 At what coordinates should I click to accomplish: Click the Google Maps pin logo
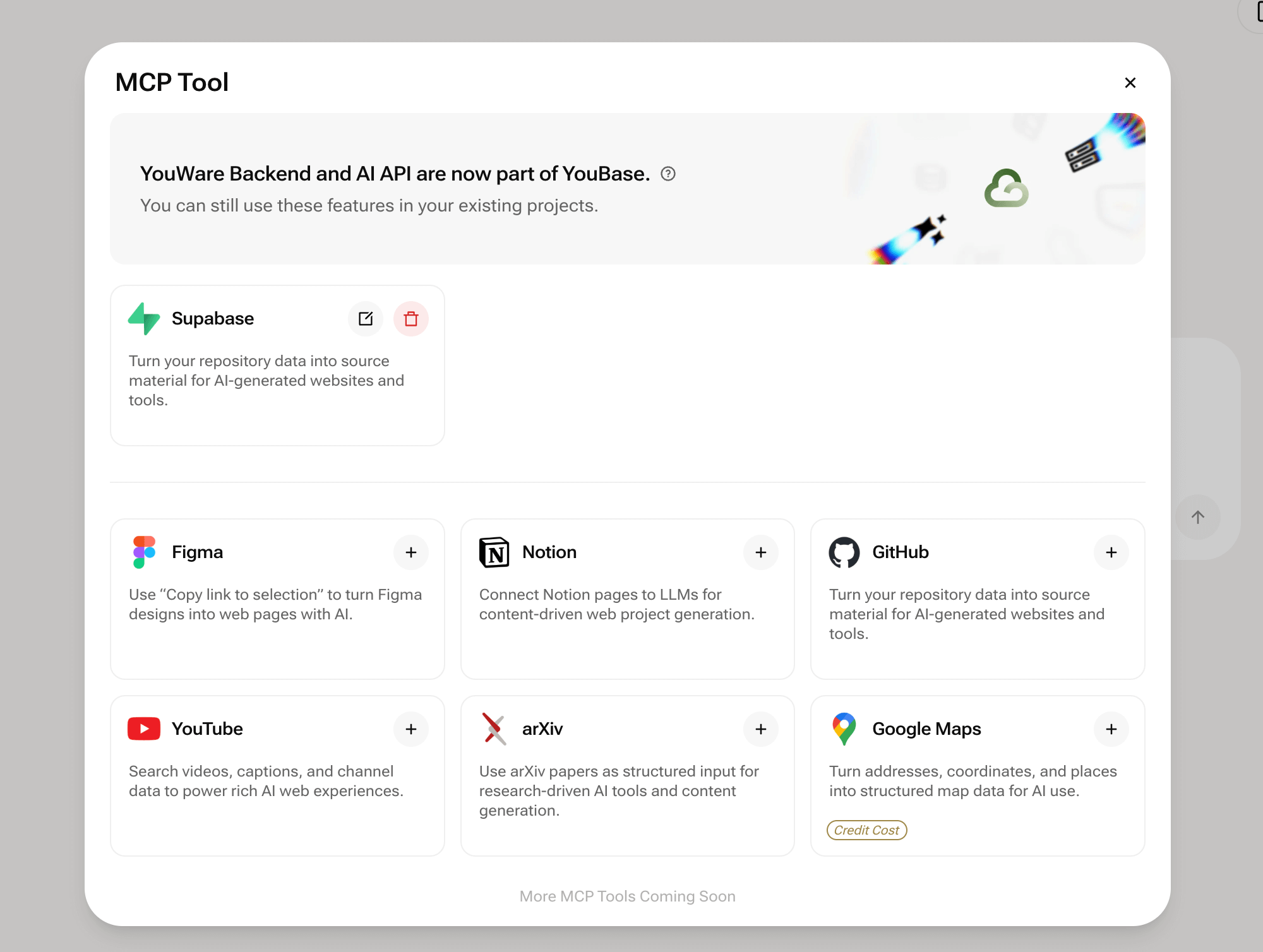pos(844,729)
